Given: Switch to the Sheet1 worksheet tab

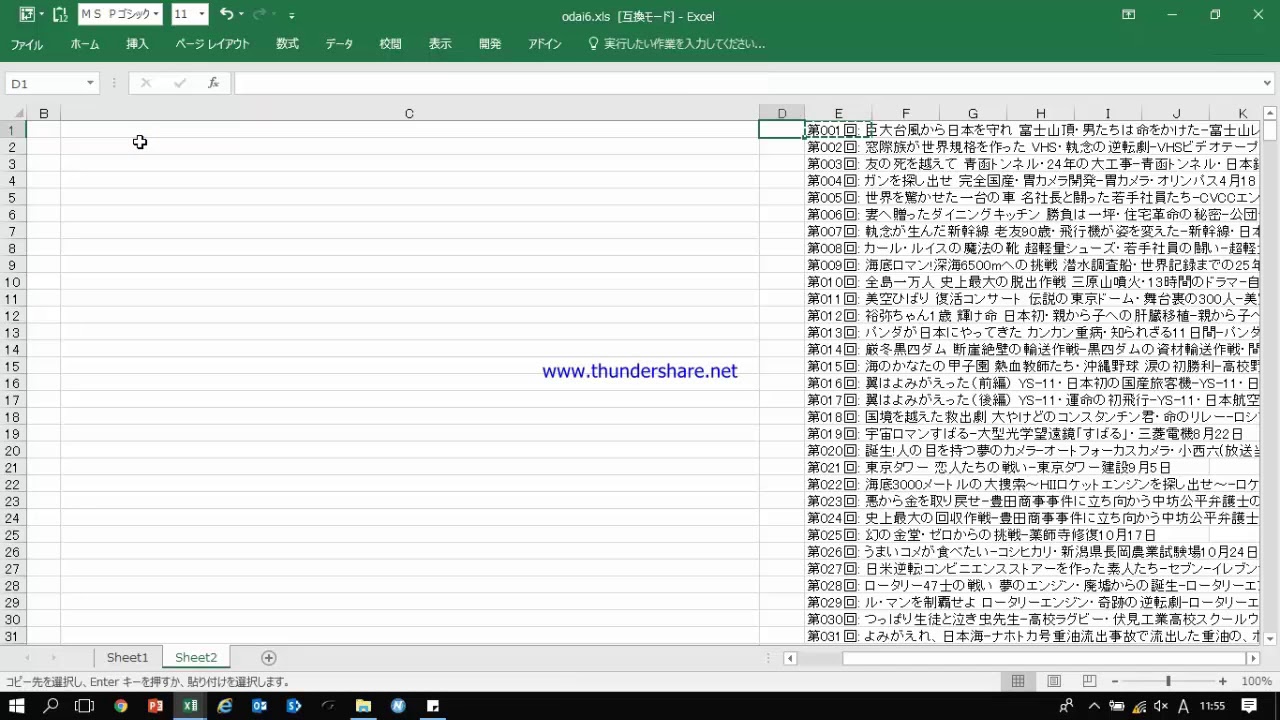Looking at the screenshot, I should tap(127, 657).
